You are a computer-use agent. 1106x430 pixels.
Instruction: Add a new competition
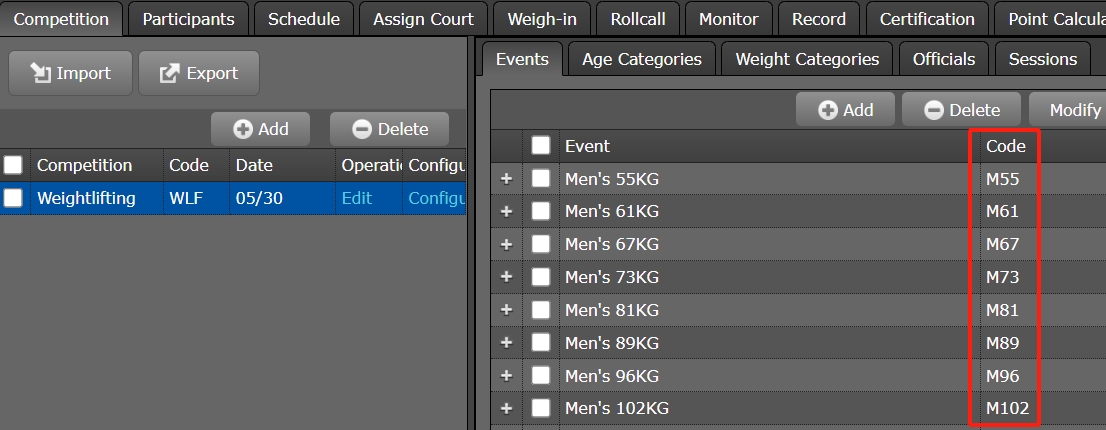260,129
